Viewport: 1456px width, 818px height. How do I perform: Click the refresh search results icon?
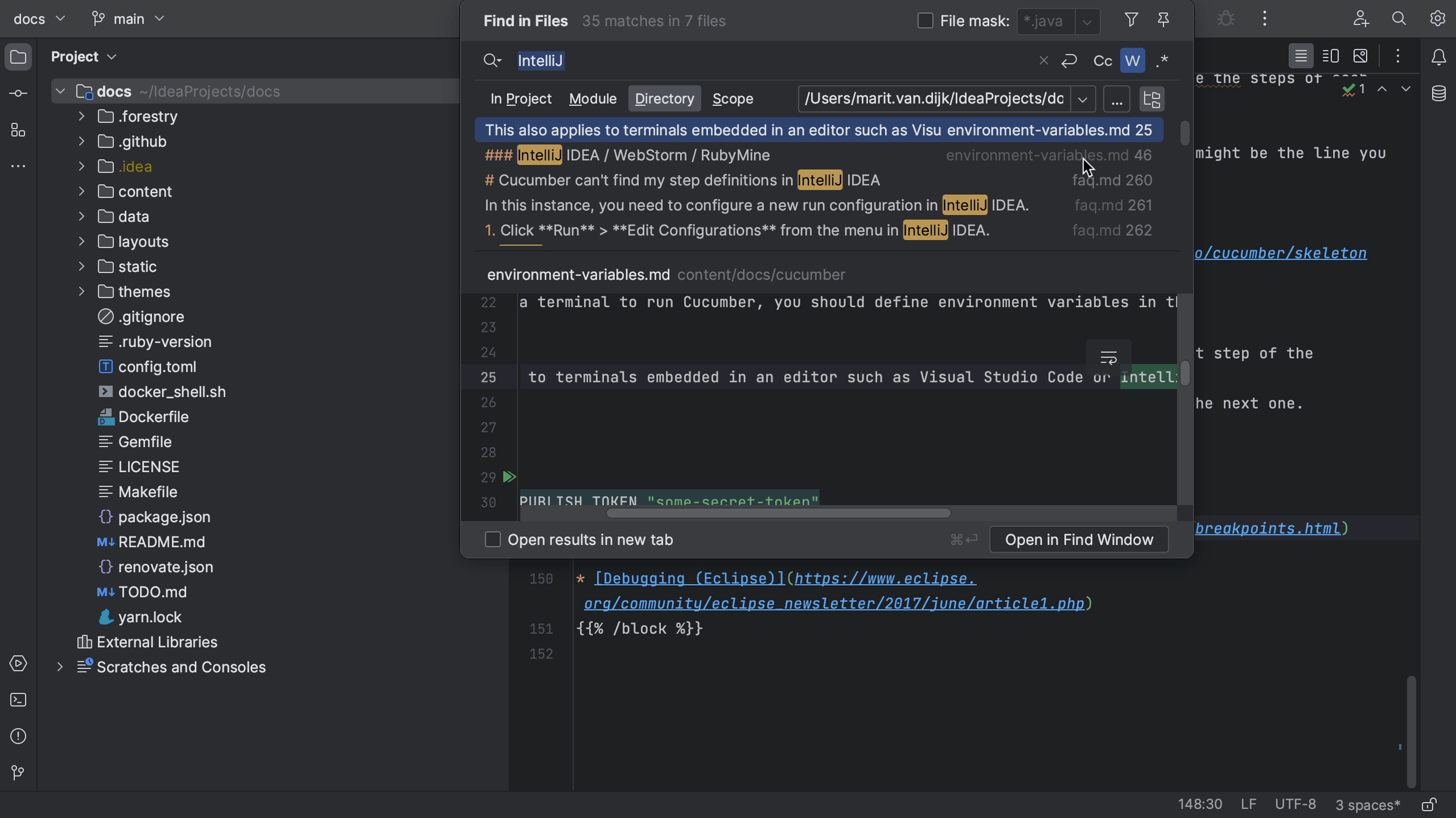pos(1070,60)
